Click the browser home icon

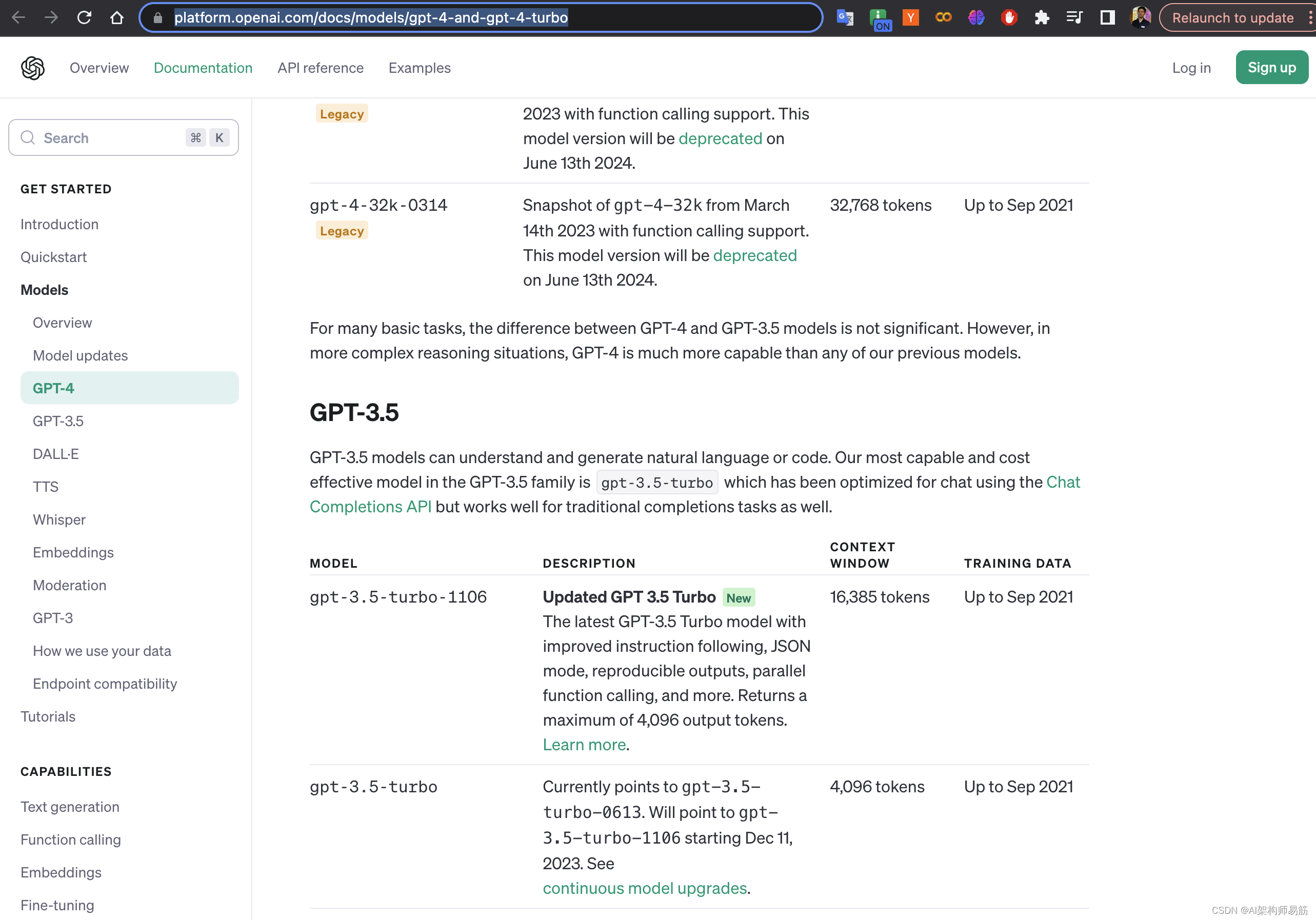coord(117,17)
